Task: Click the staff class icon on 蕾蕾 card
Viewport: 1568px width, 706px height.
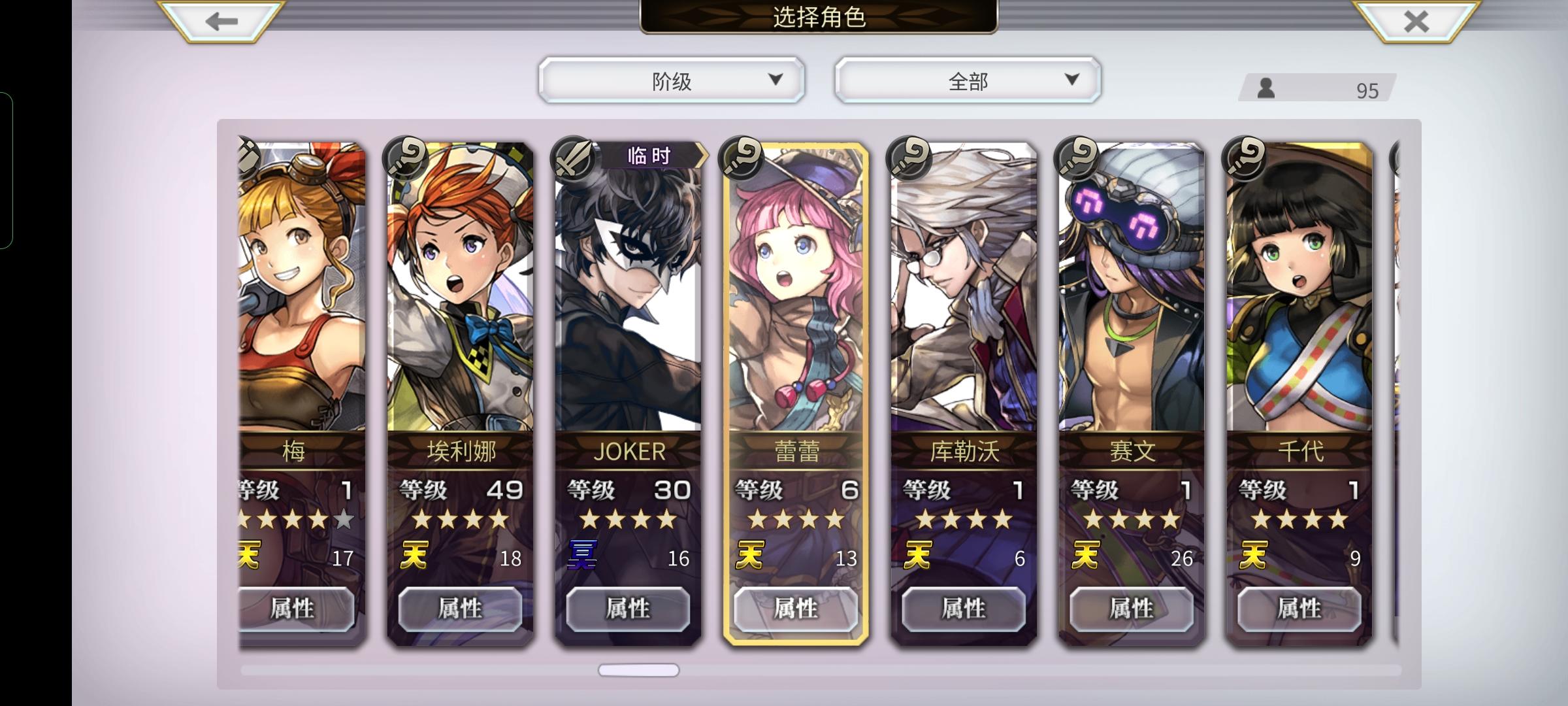Action: 741,158
